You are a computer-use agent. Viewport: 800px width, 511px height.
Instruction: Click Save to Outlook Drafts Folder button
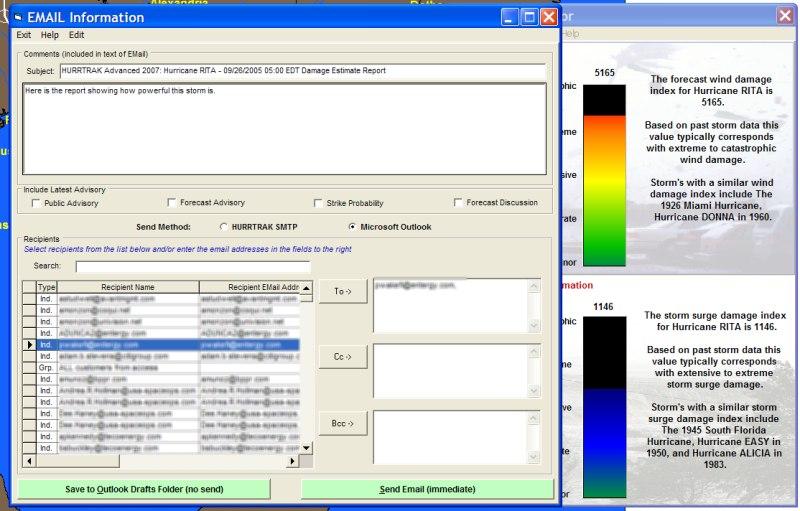144,489
